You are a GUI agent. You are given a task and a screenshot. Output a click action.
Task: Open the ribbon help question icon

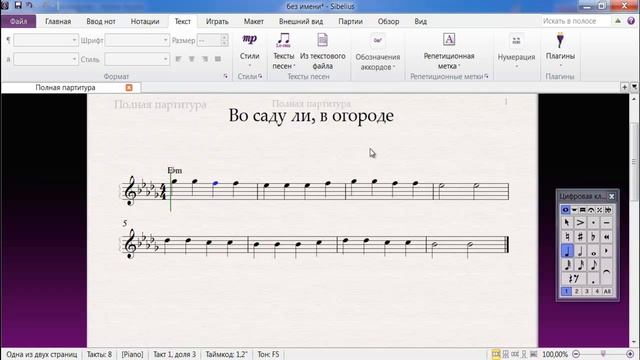[631, 21]
